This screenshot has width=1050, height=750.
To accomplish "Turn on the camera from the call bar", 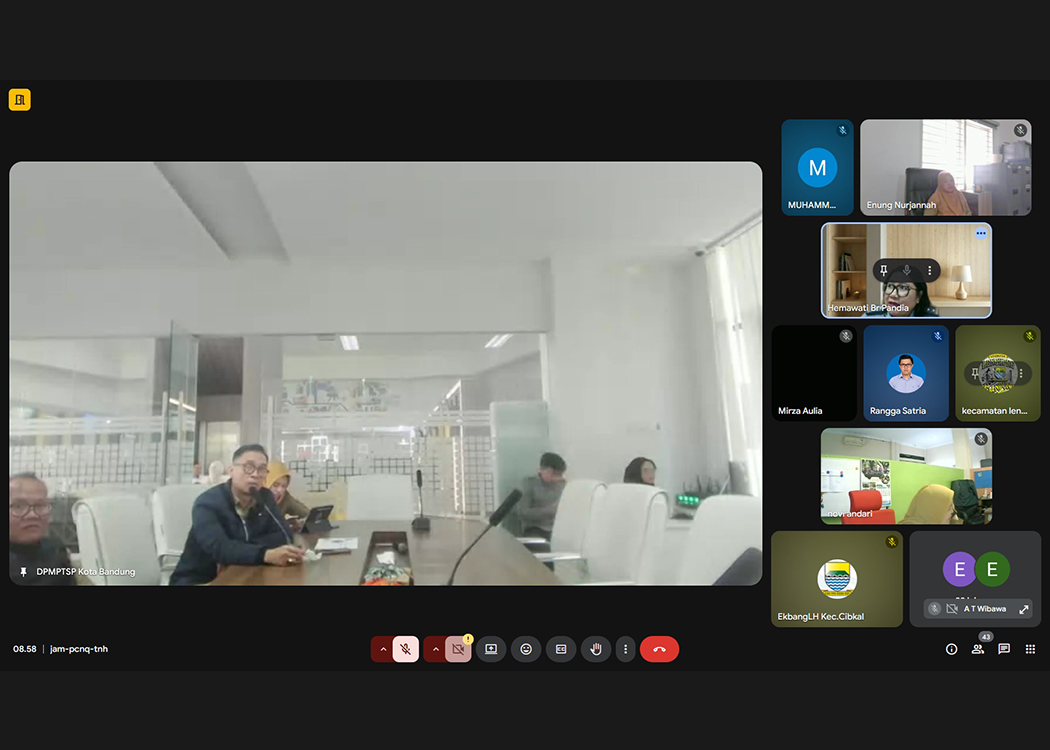I will pyautogui.click(x=458, y=649).
